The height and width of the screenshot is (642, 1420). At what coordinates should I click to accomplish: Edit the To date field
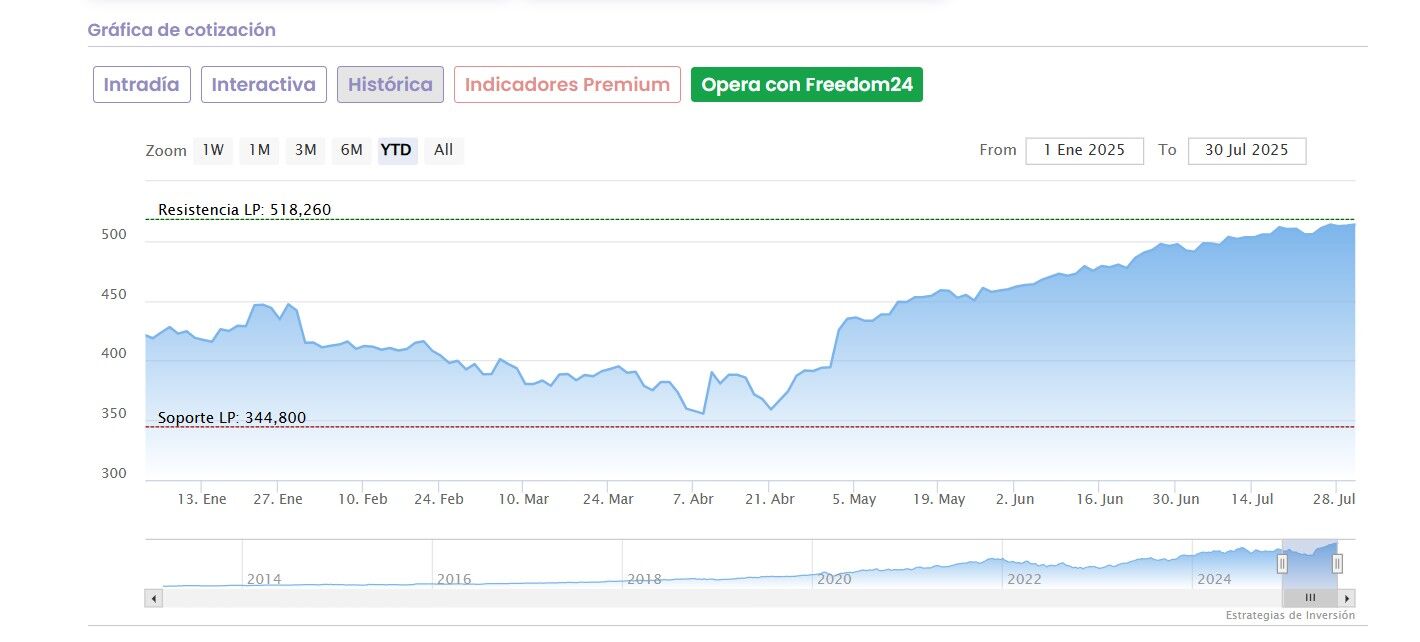(1246, 150)
